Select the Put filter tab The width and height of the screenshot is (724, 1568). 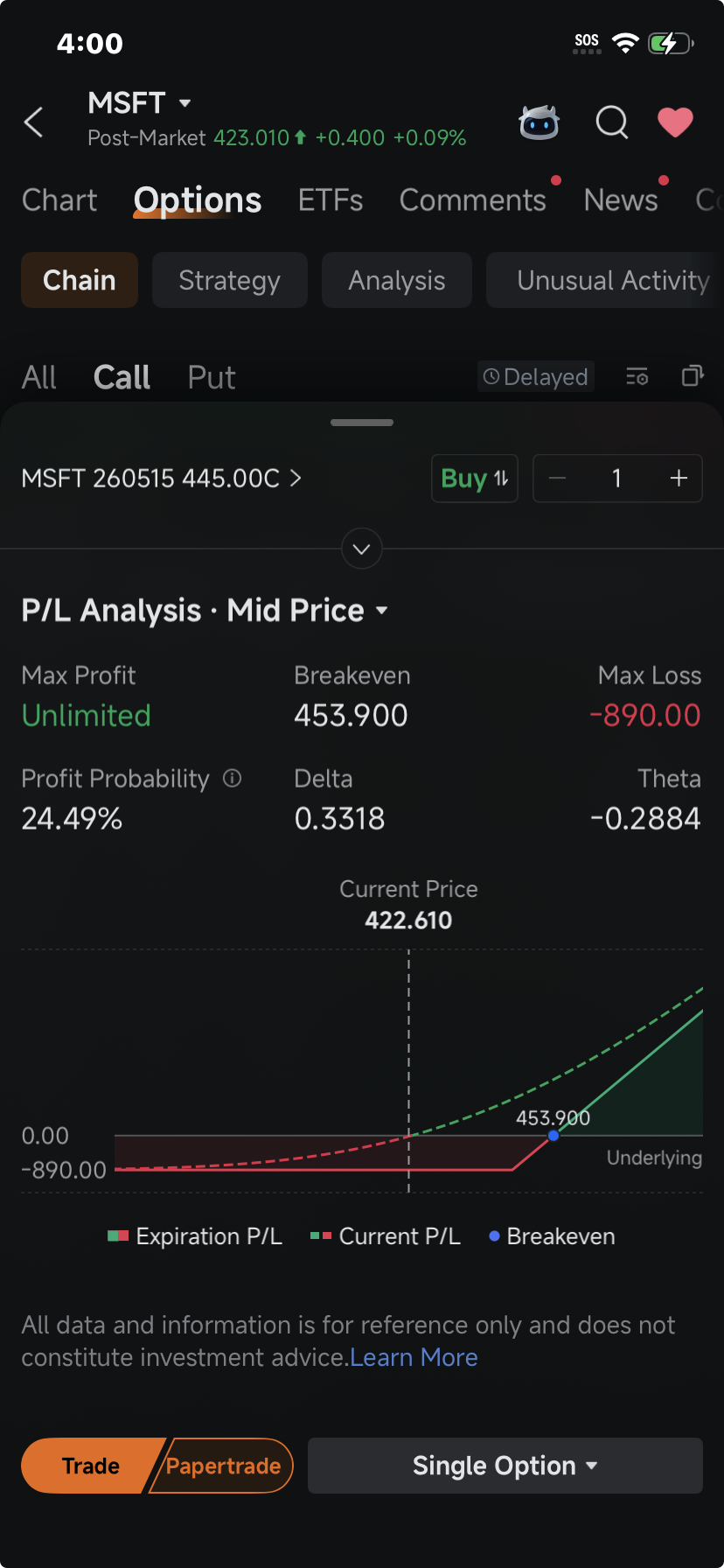coord(212,377)
